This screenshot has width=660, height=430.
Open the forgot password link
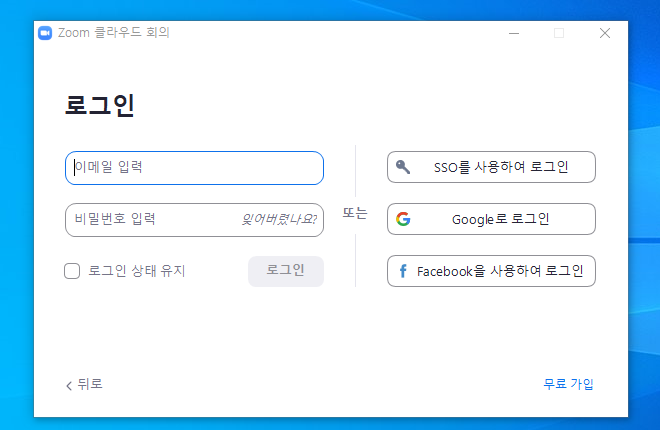pos(279,219)
